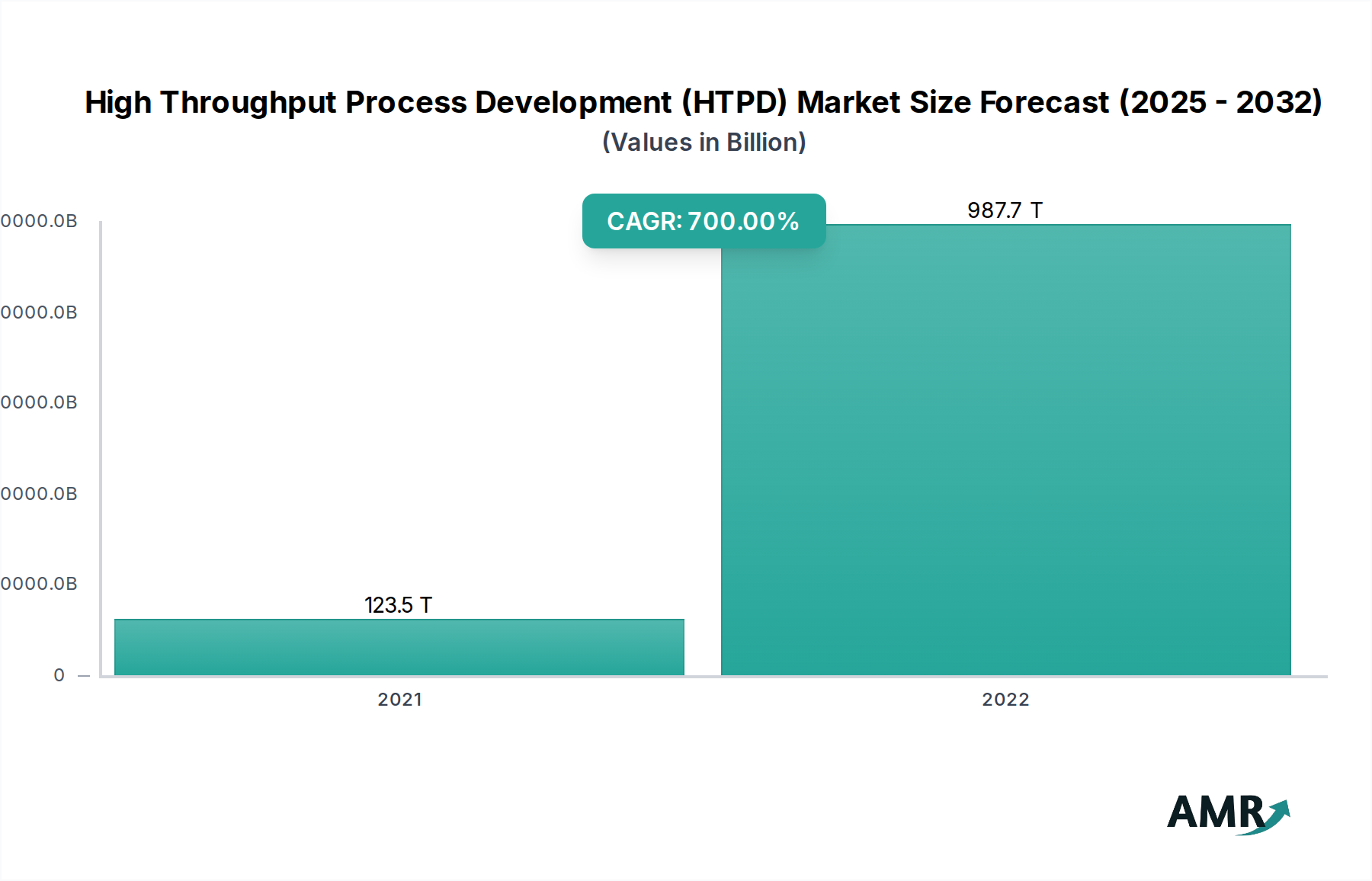Click the topmost y-axis tick label
1372x881 pixels.
[x=40, y=221]
